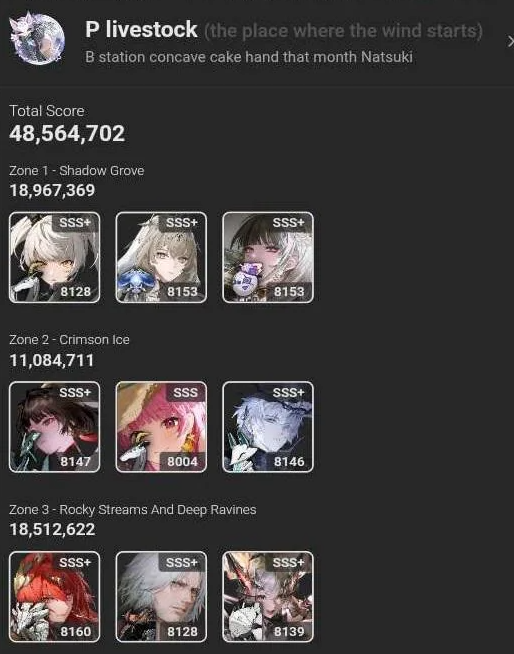Click the SSS rank badge on pink-haired character
This screenshot has width=514, height=654.
tap(185, 392)
